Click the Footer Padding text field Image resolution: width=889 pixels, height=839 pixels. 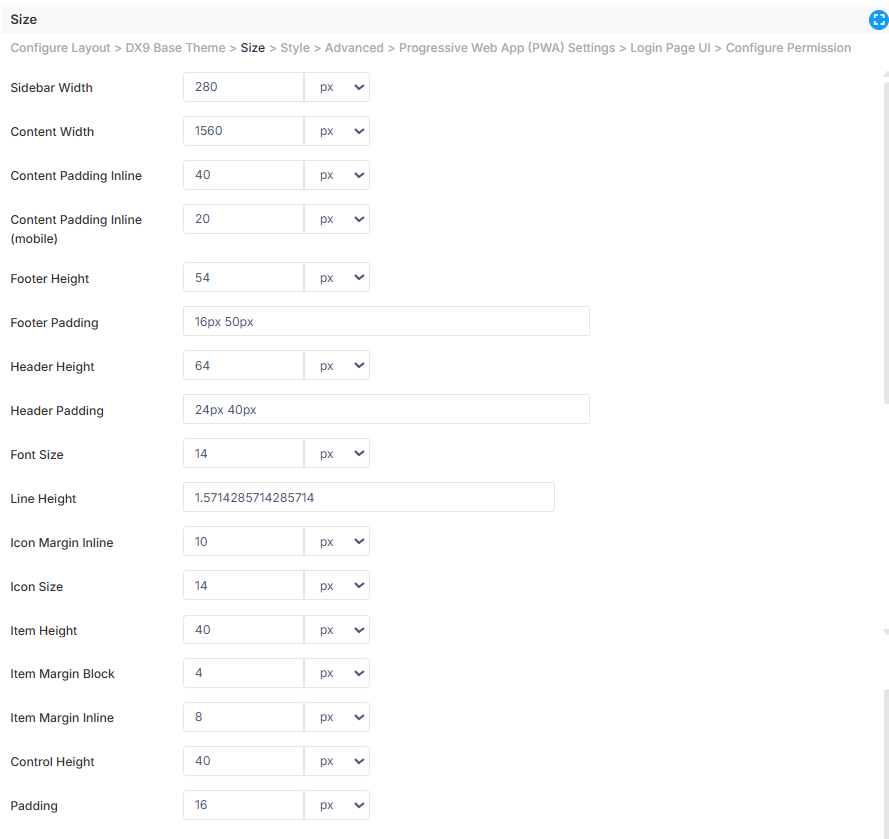point(386,321)
